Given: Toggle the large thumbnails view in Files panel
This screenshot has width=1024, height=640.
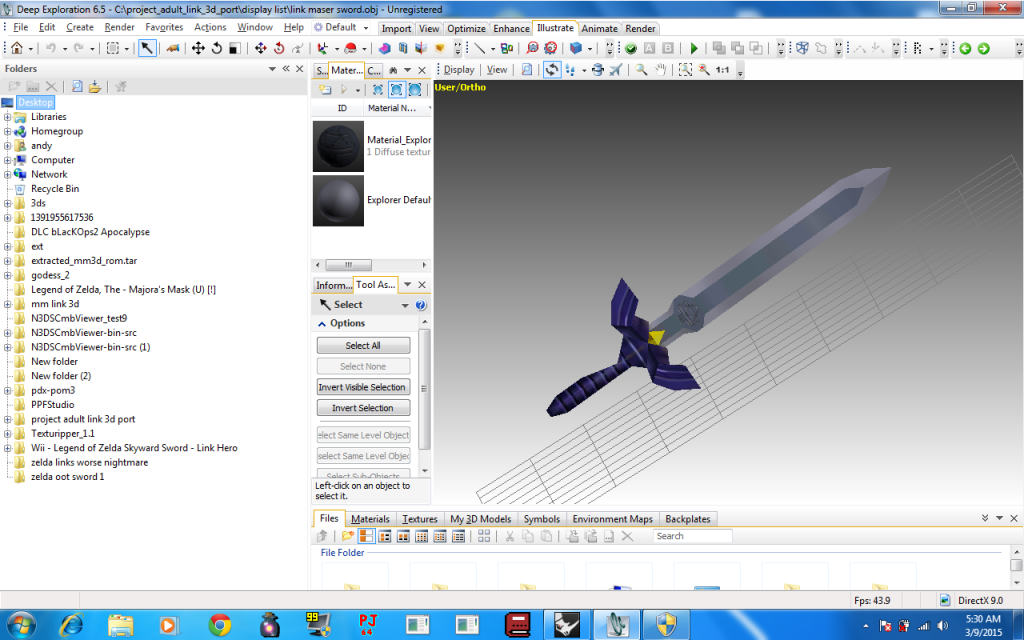Looking at the screenshot, I should (x=365, y=537).
